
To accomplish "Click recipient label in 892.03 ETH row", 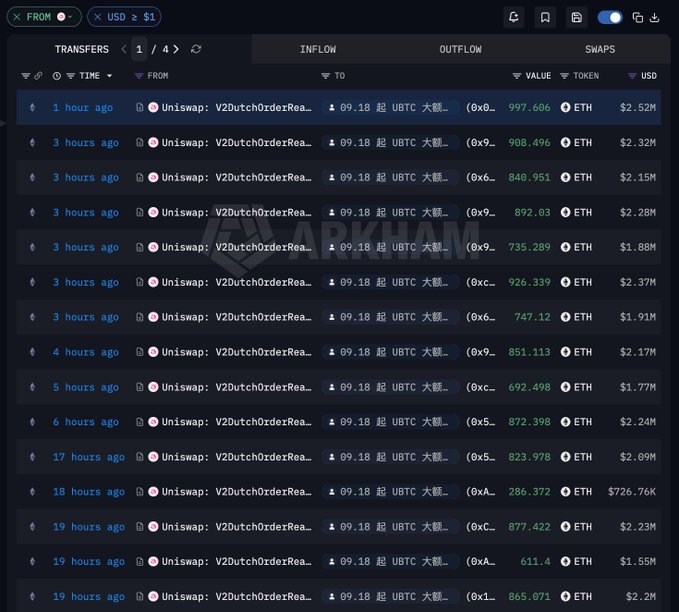I will (390, 212).
